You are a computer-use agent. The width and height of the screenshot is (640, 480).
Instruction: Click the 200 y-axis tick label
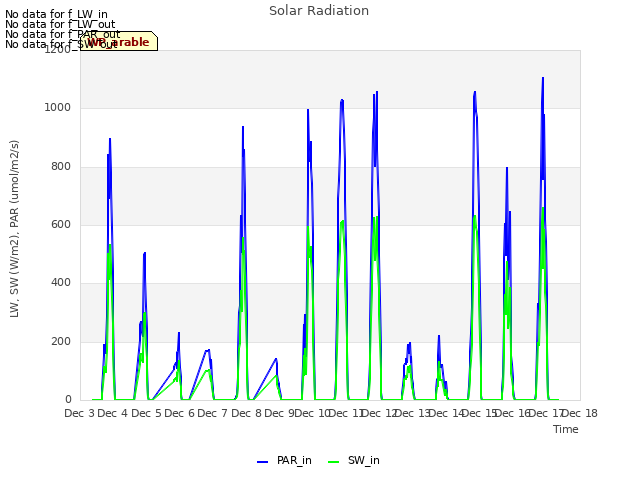(x=61, y=341)
